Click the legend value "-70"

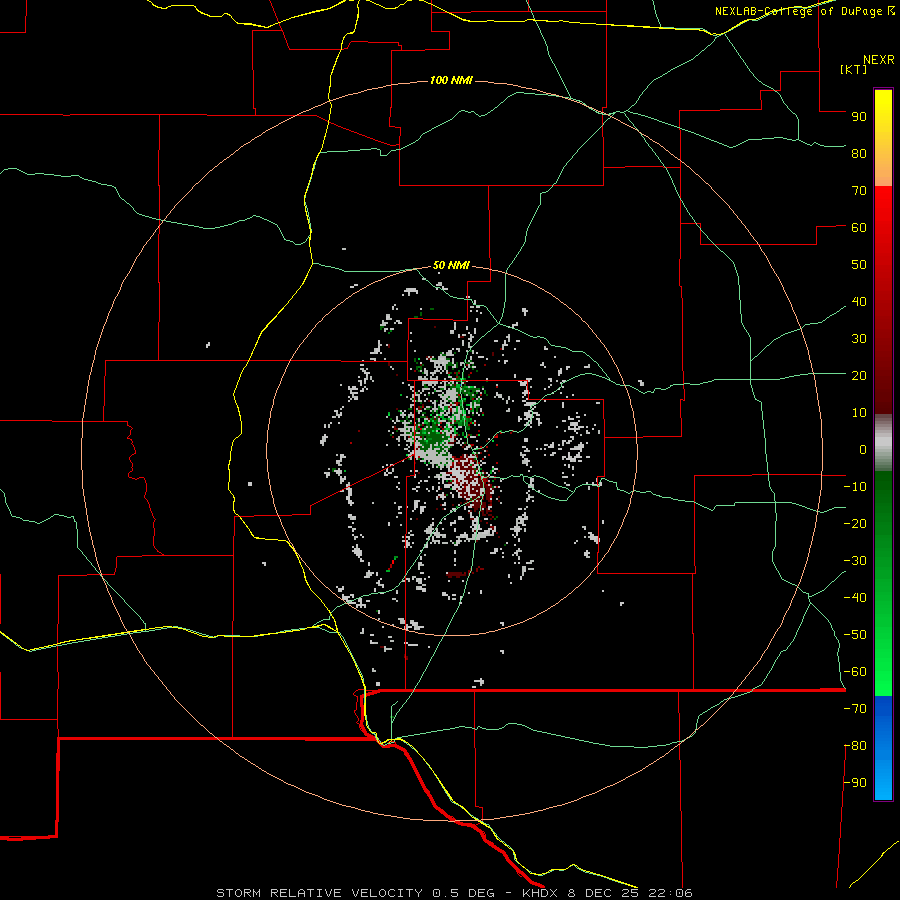point(855,709)
